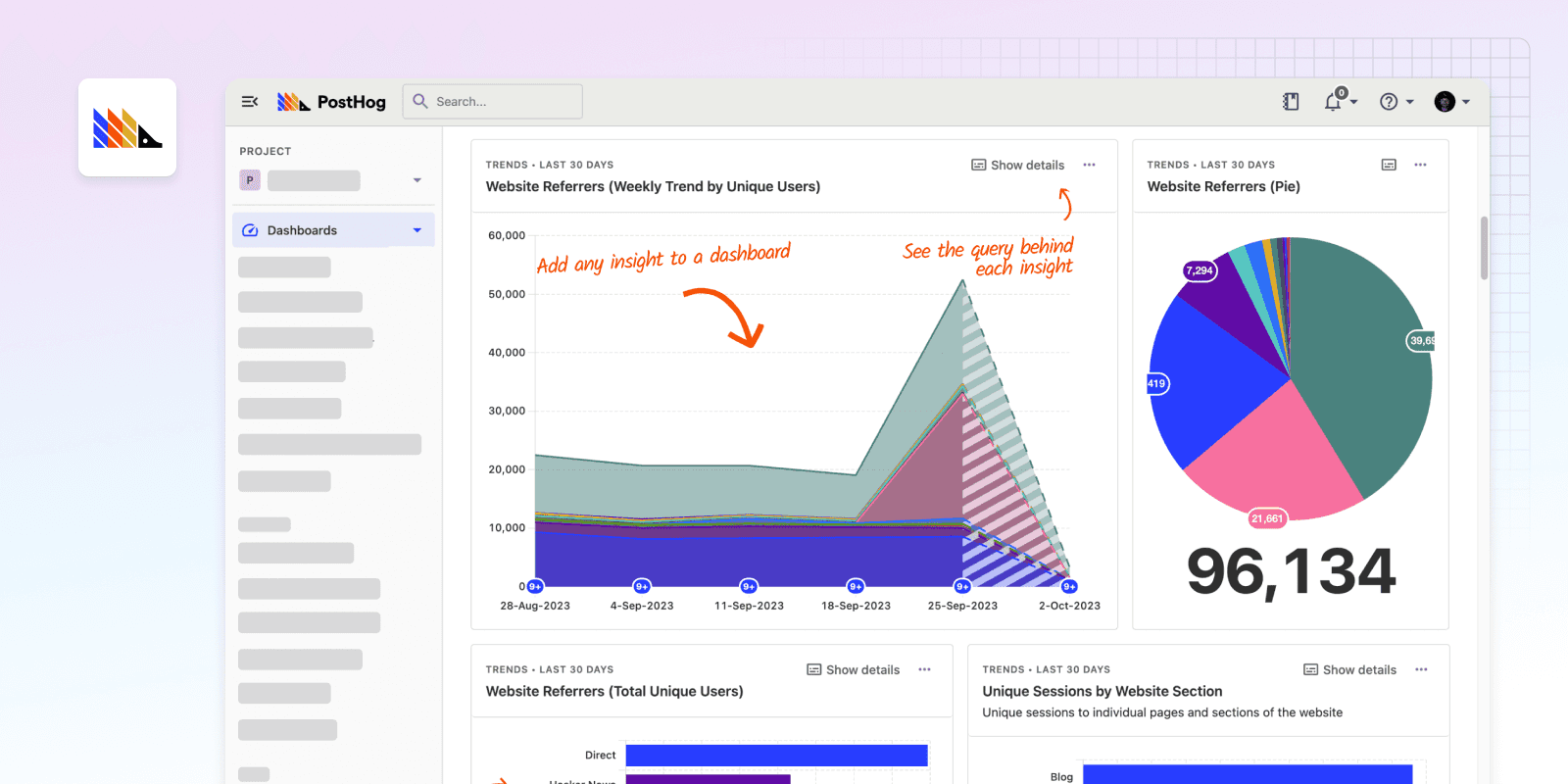Open more options for Website Referrers (Pie)

coord(1420,165)
